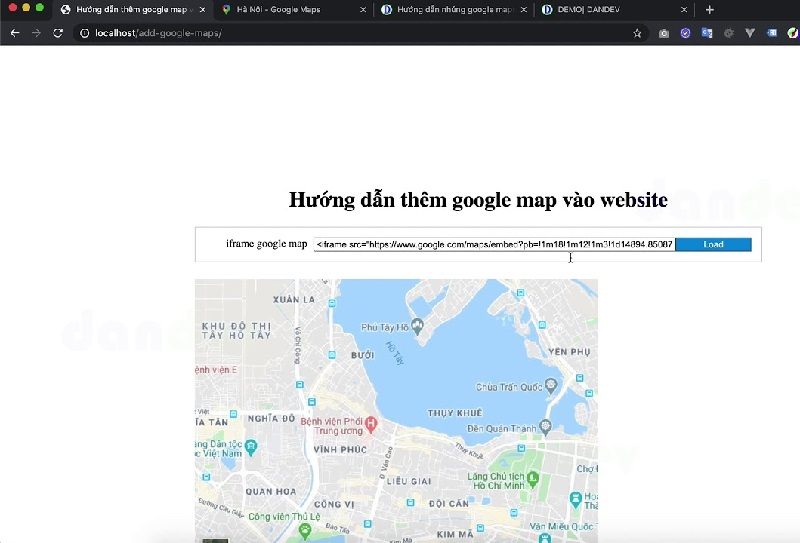Screen dimensions: 800x543
Task: Open the Google Translate extension icon
Action: click(707, 33)
